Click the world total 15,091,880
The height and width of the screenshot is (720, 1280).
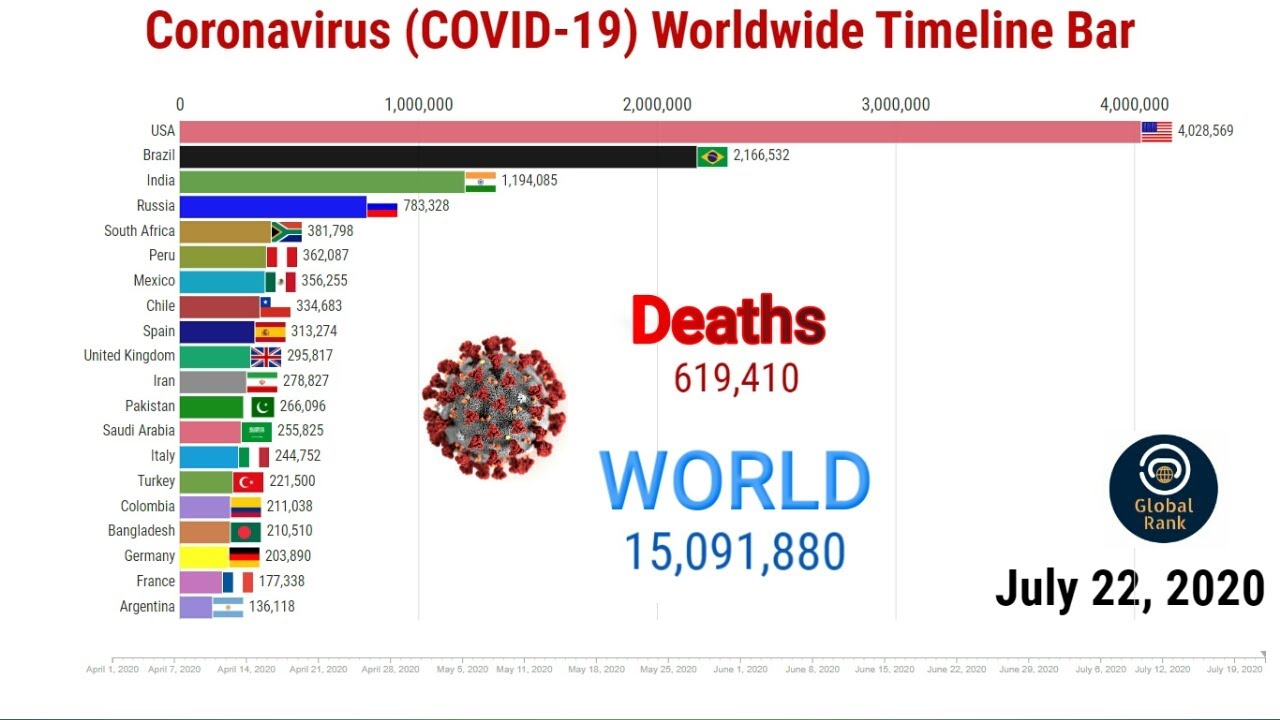coord(735,552)
